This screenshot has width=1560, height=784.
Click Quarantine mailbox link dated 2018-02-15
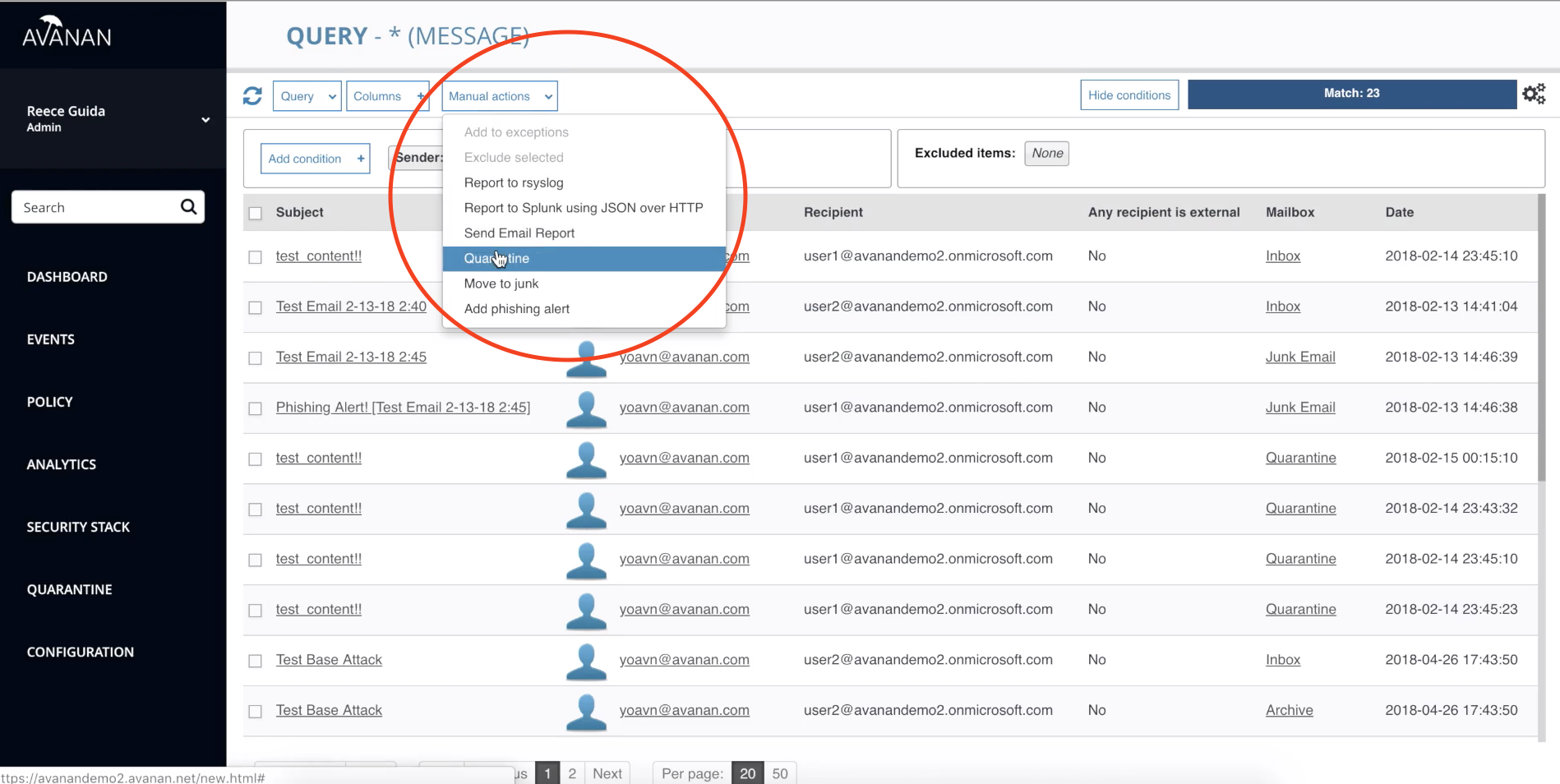[1301, 459]
